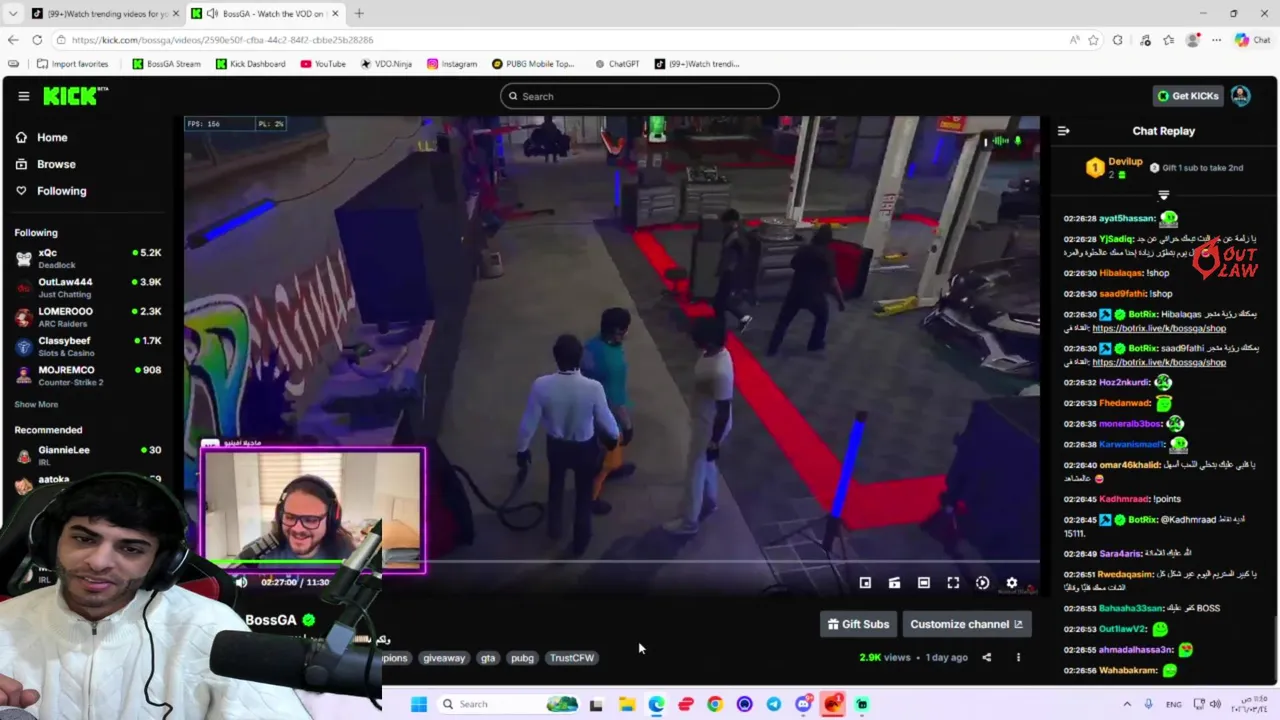The image size is (1280, 720).
Task: Share the video via share icon
Action: [986, 657]
